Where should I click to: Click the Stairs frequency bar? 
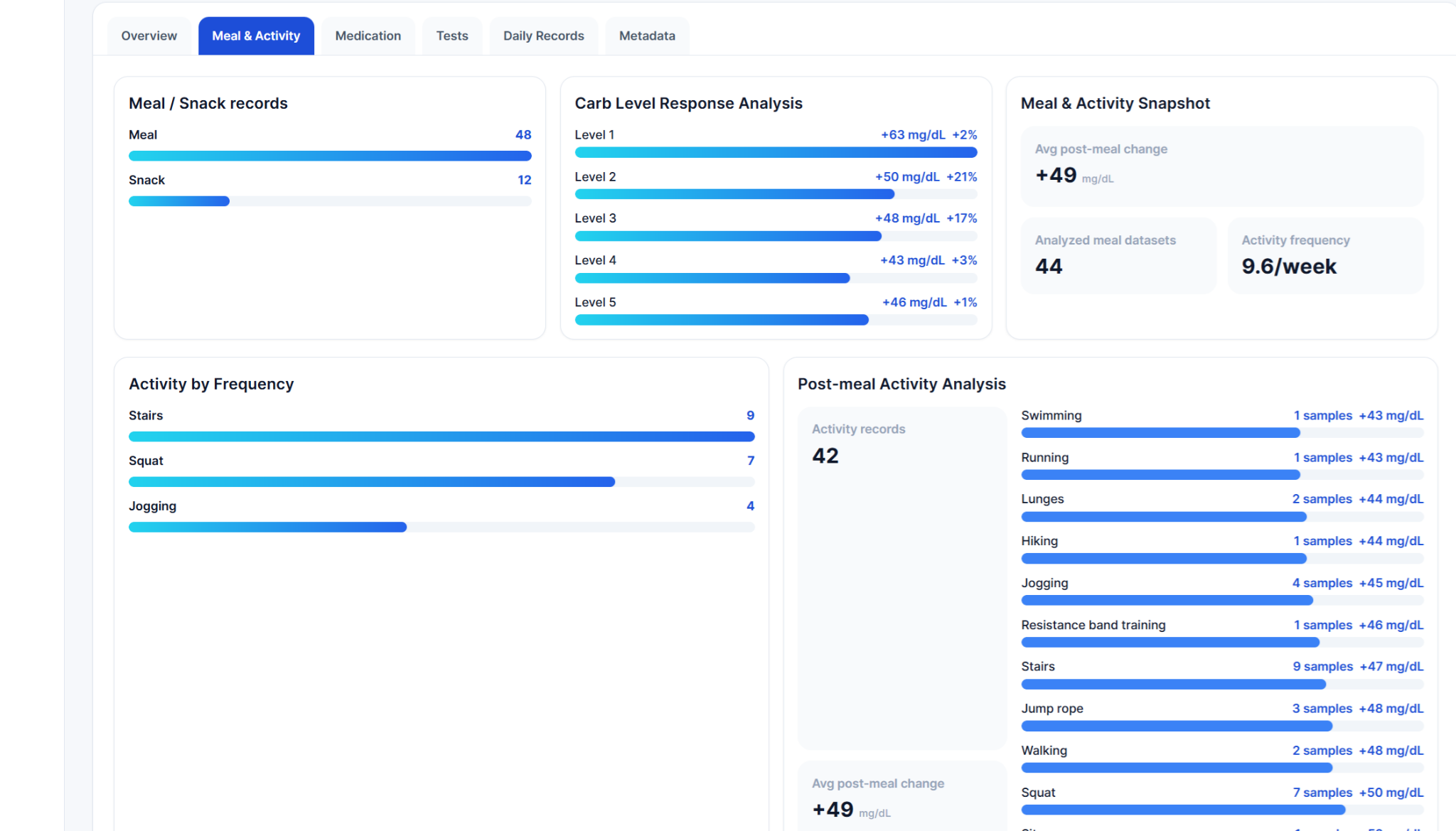(x=441, y=436)
